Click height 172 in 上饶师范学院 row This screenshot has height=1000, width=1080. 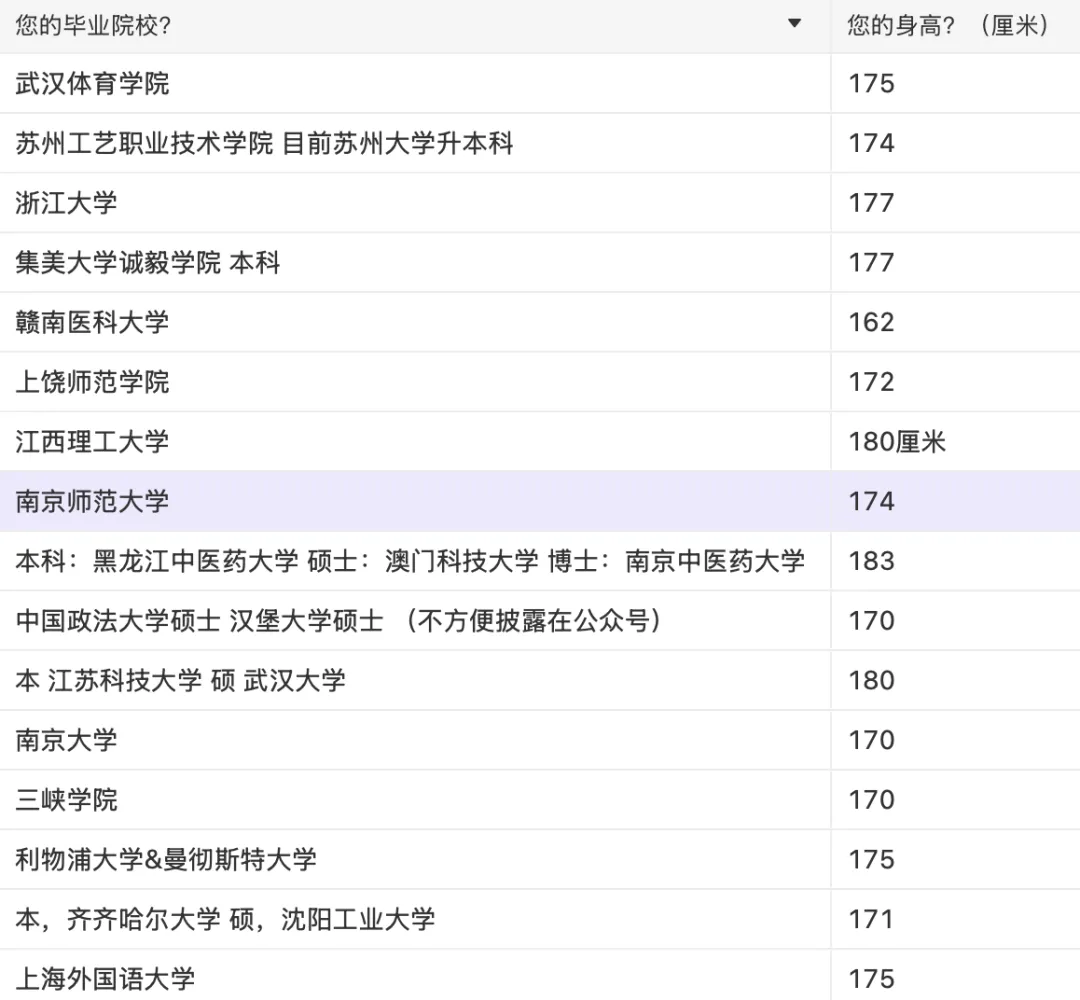(x=955, y=382)
